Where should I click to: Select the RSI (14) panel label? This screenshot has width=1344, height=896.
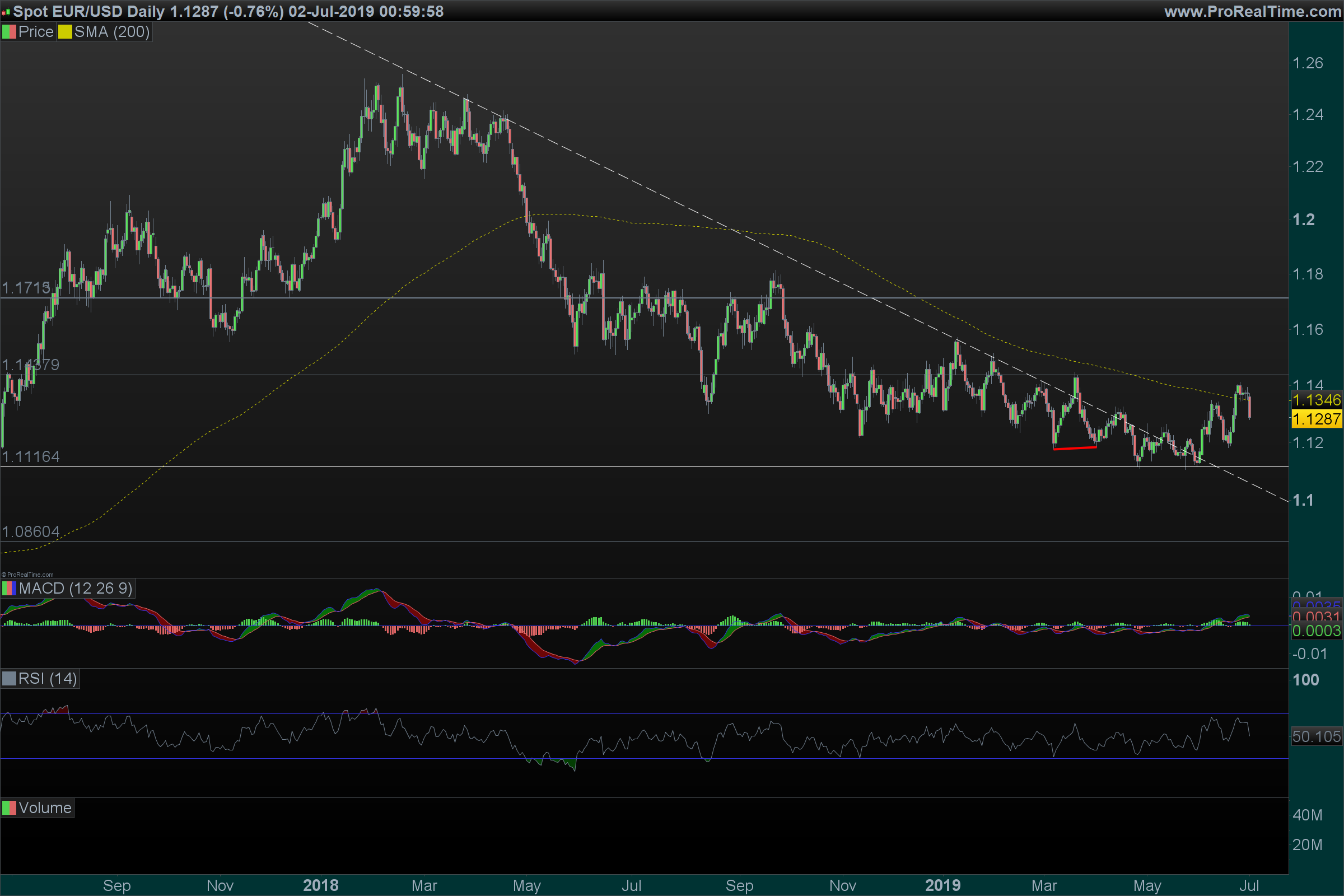point(48,679)
